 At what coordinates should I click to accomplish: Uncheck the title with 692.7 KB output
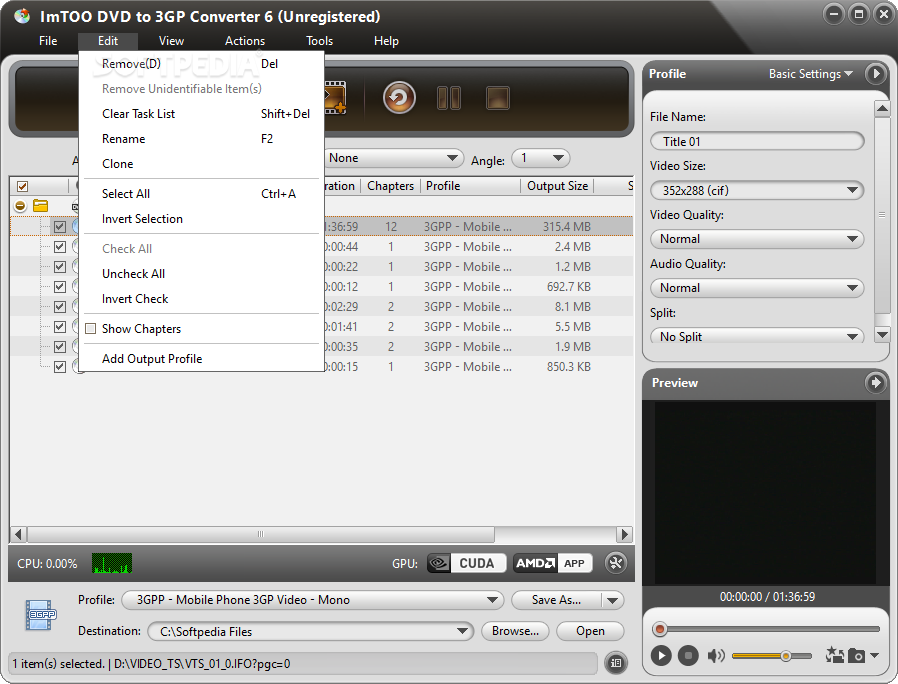60,286
